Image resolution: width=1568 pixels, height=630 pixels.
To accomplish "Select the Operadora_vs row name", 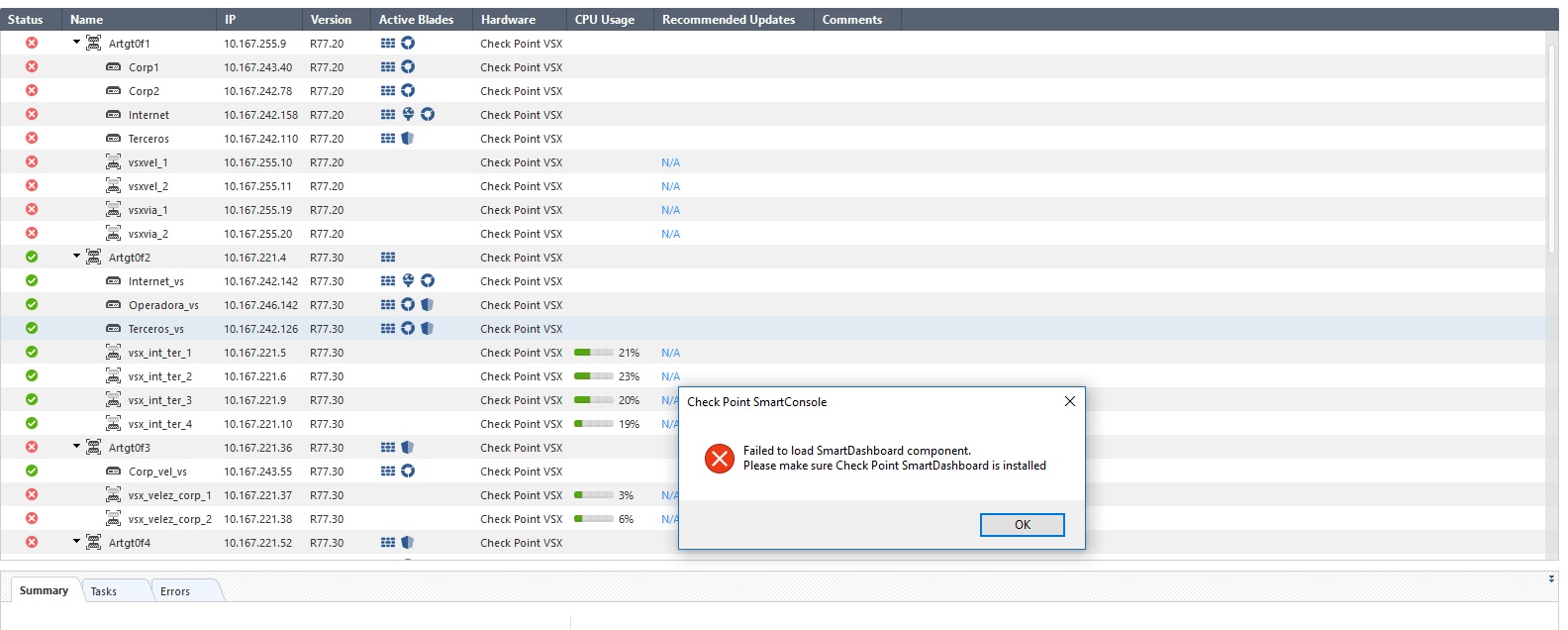I will click(163, 305).
